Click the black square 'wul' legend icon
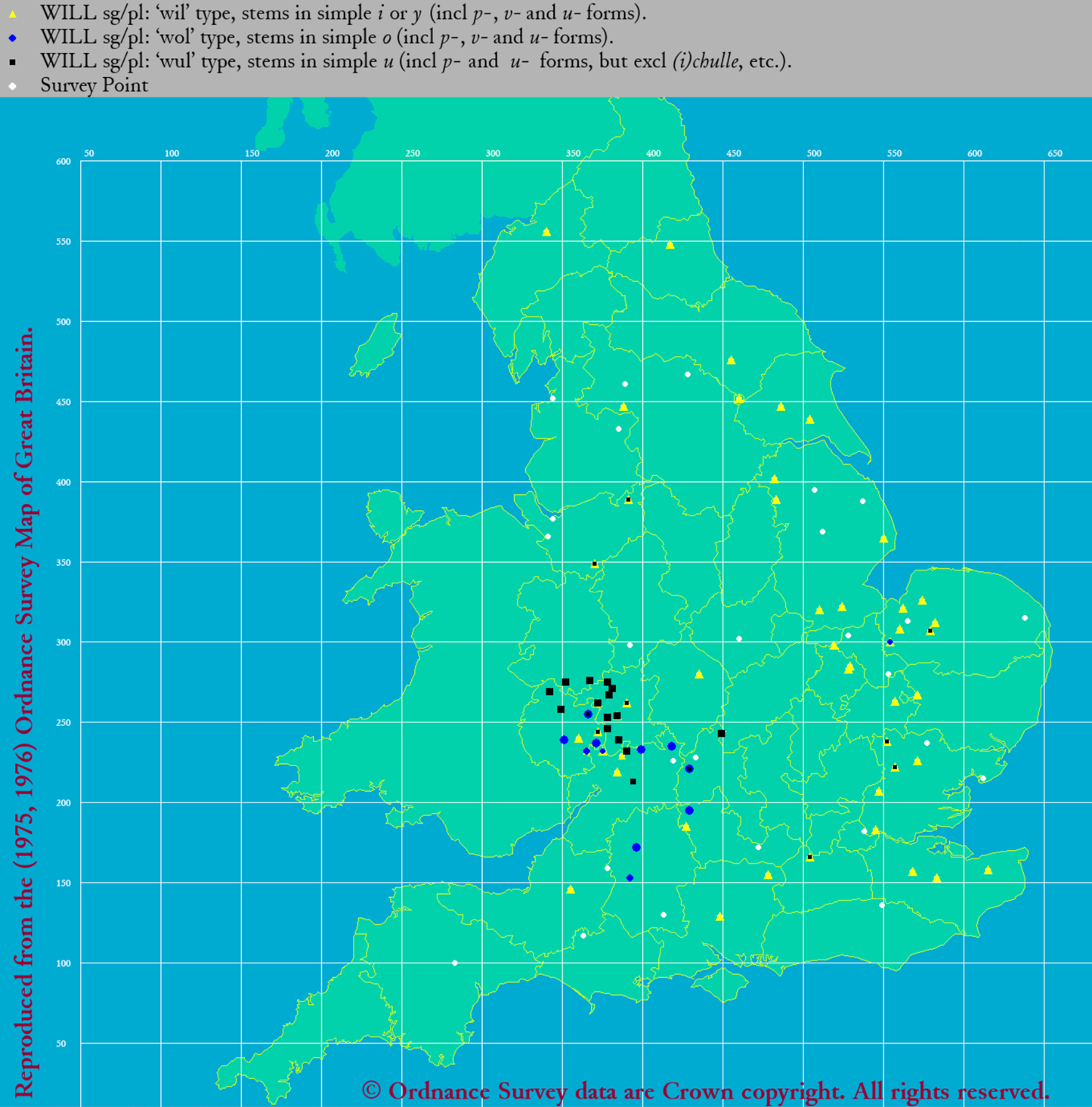 [x=13, y=62]
